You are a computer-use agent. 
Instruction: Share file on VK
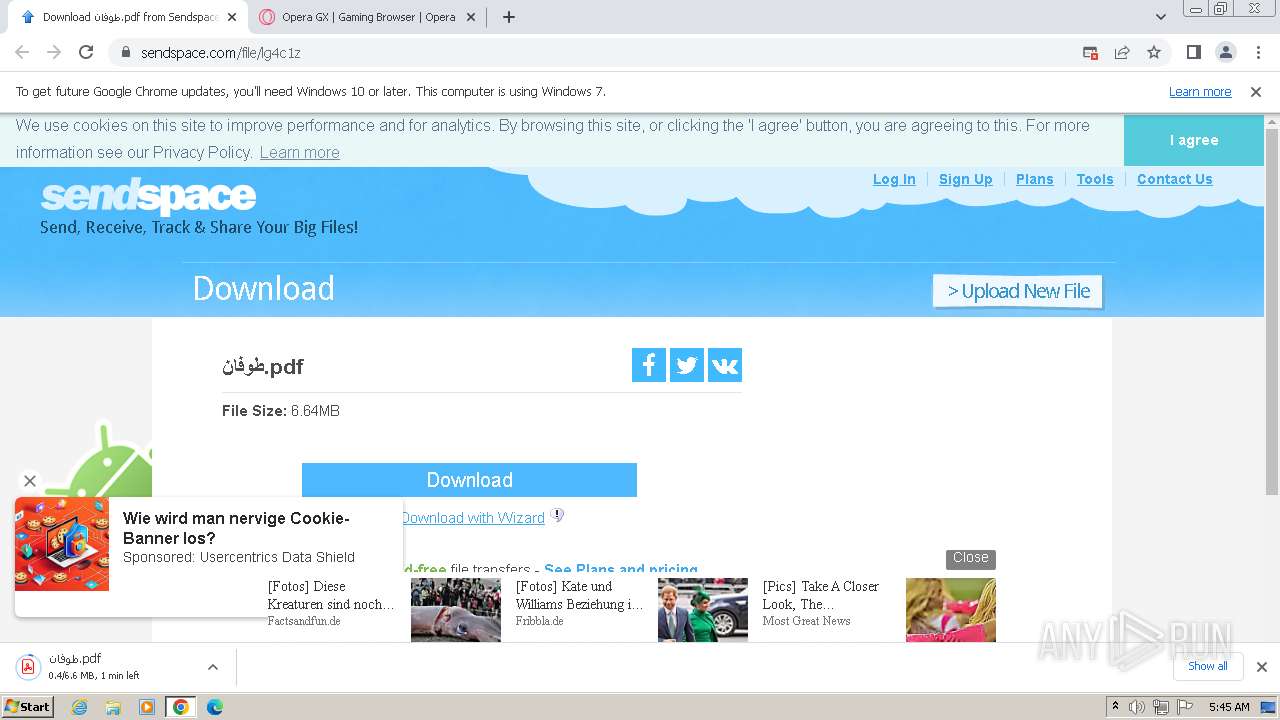pyautogui.click(x=725, y=365)
